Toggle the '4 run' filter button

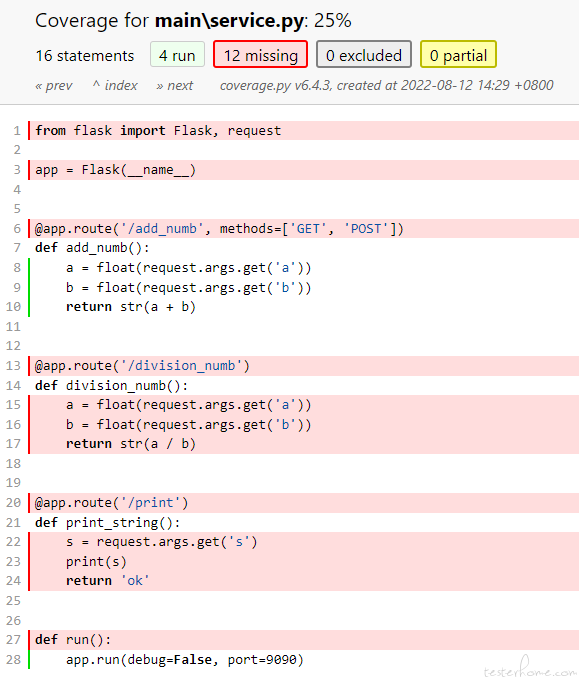(x=177, y=54)
